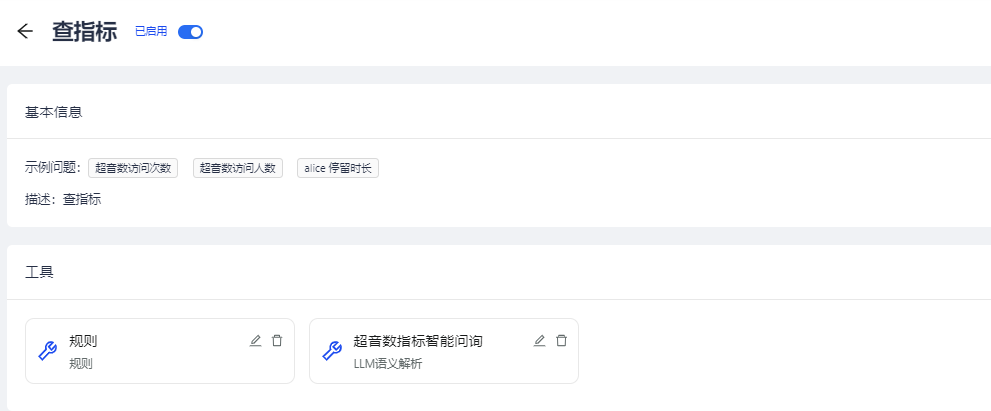The image size is (991, 411).
Task: Select the 超音数访问次数 example question tag
Action: (133, 168)
